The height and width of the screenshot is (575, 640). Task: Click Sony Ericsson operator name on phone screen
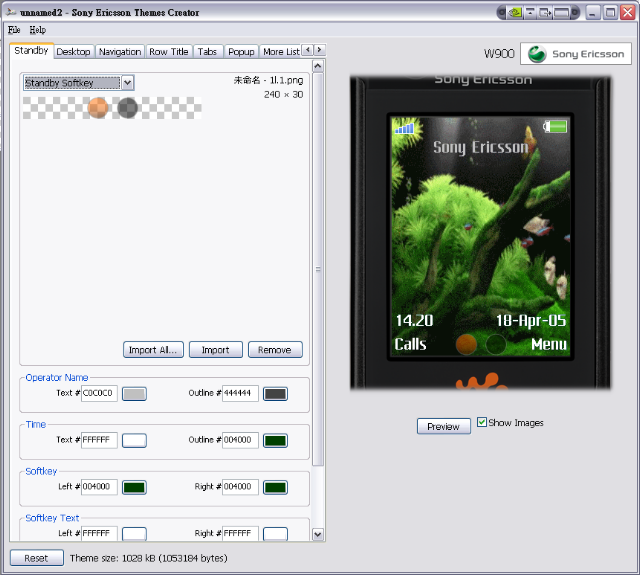(x=481, y=147)
